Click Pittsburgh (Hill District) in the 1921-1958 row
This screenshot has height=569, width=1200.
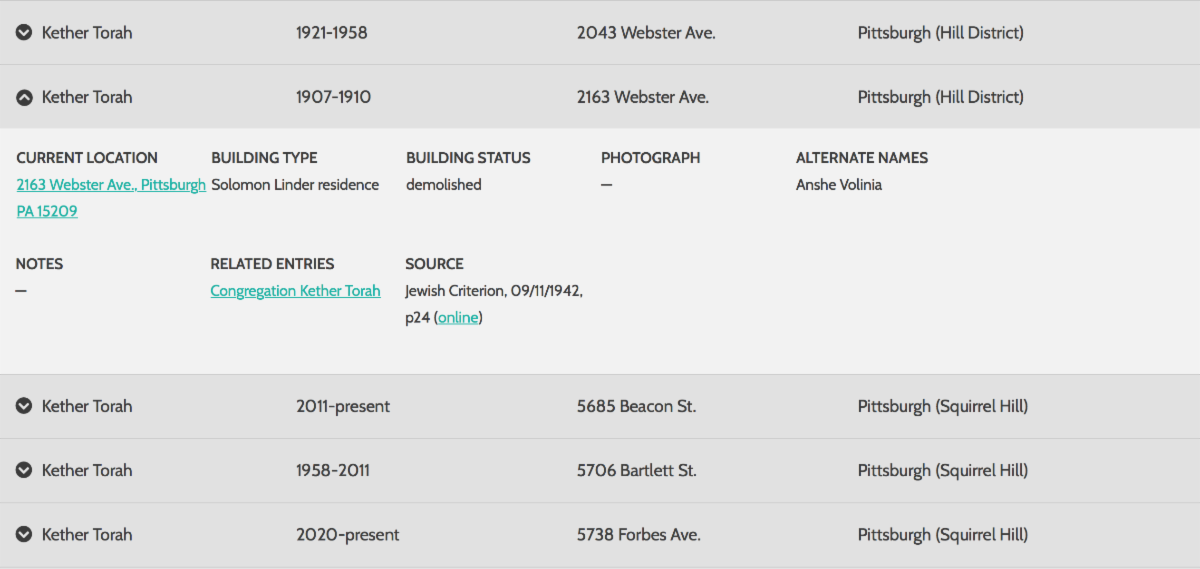(x=940, y=33)
